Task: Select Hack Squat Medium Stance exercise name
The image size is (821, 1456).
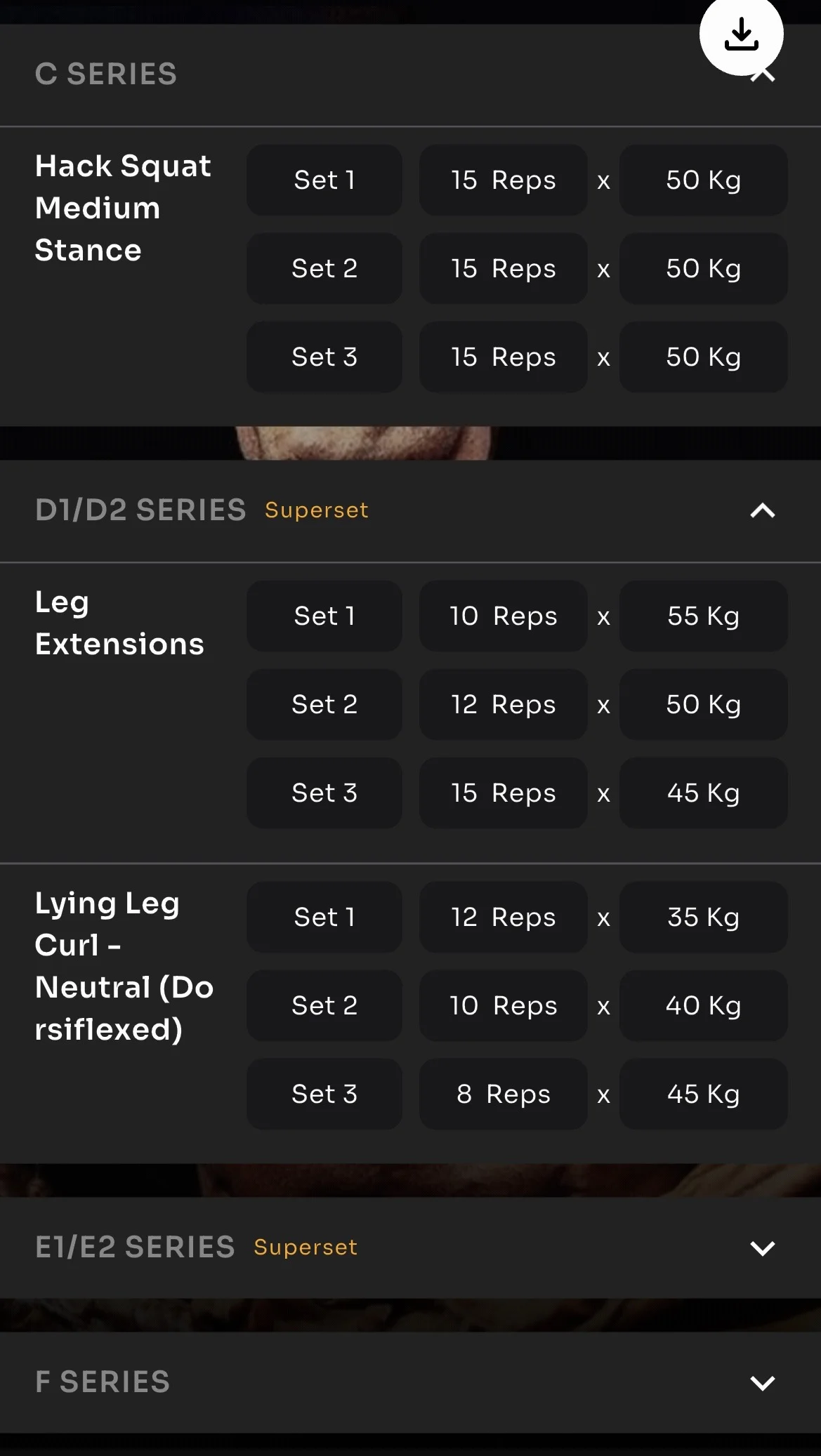Action: pos(123,208)
